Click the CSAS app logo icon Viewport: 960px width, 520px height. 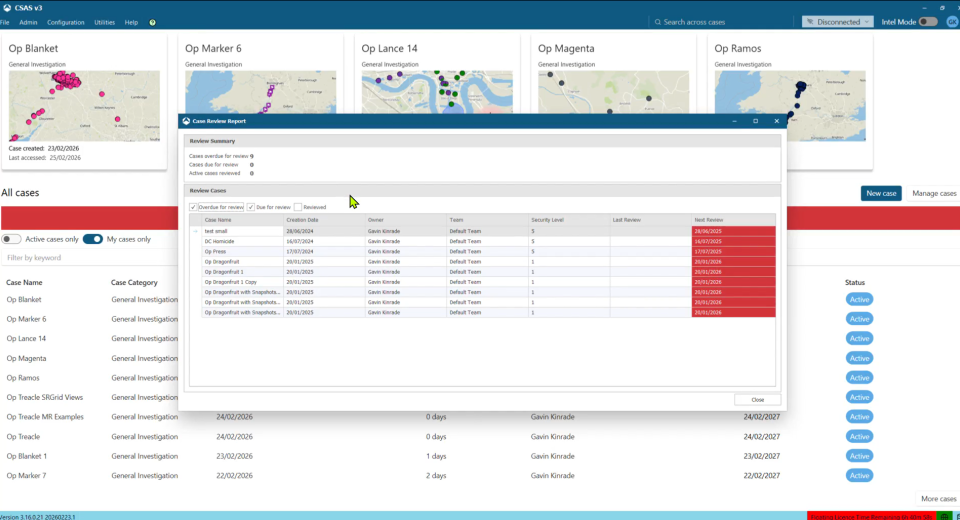pos(7,7)
